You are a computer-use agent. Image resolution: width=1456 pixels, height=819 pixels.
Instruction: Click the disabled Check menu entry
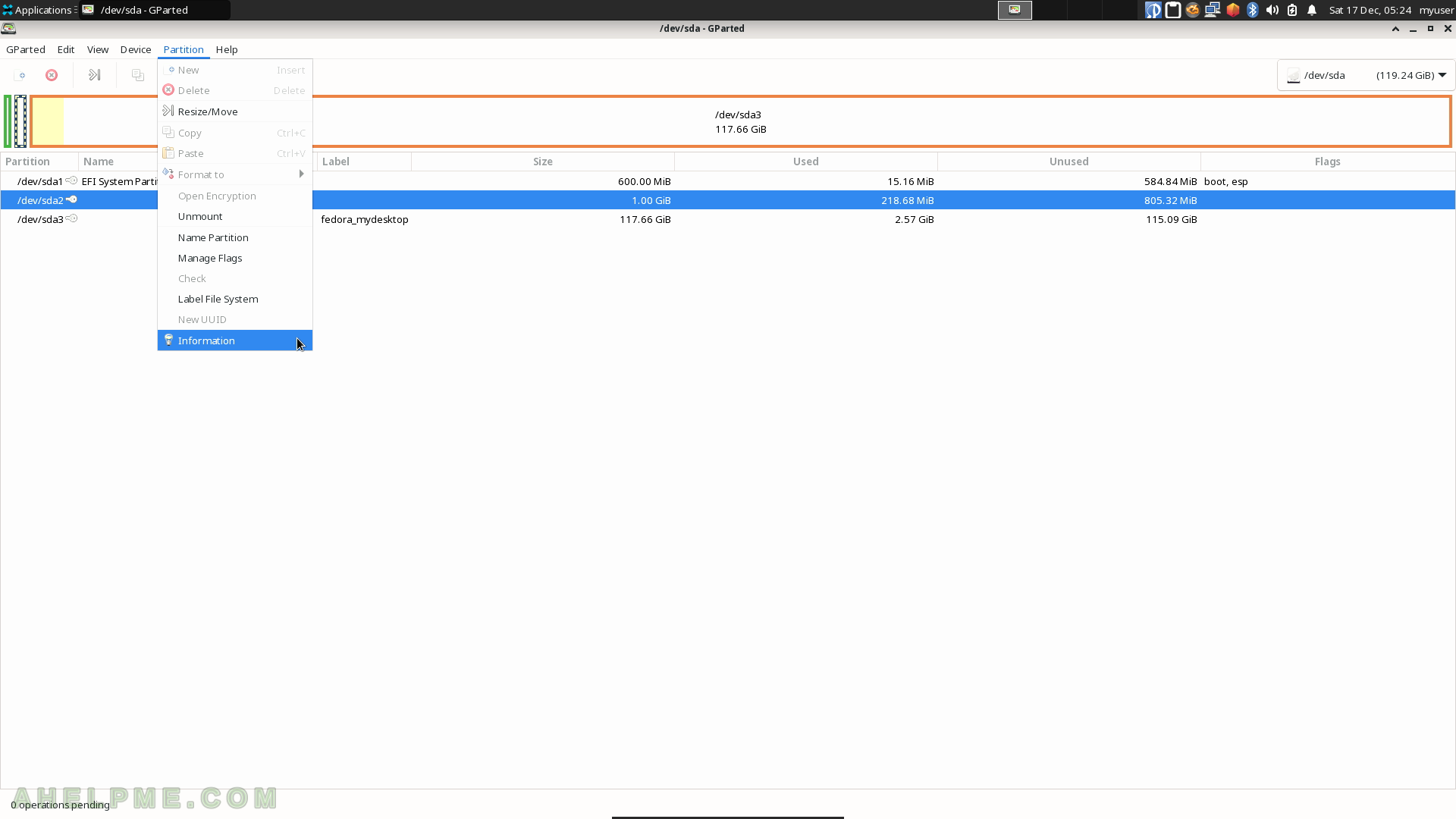pos(235,278)
